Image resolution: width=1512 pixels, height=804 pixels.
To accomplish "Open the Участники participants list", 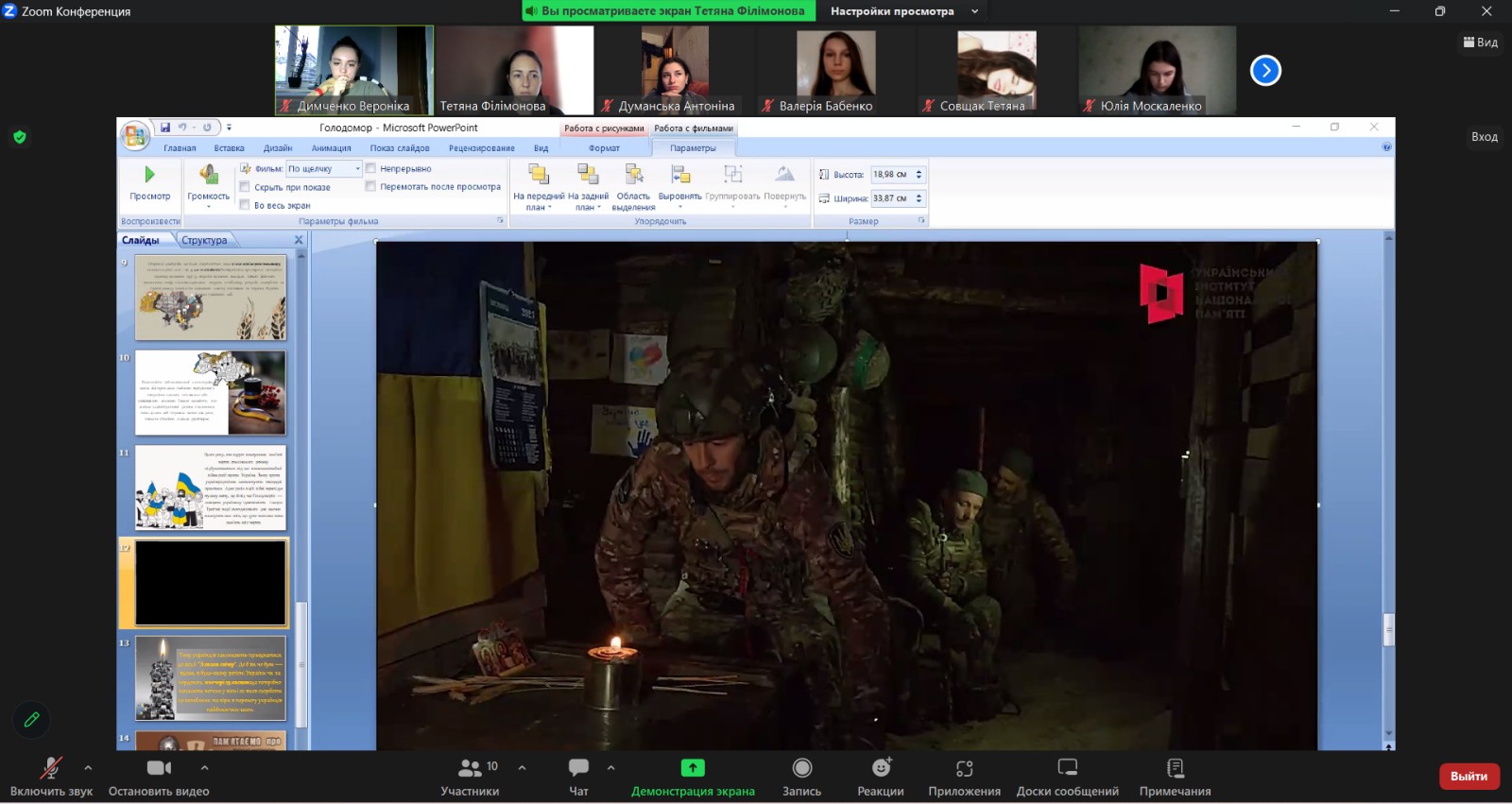I will (x=470, y=768).
